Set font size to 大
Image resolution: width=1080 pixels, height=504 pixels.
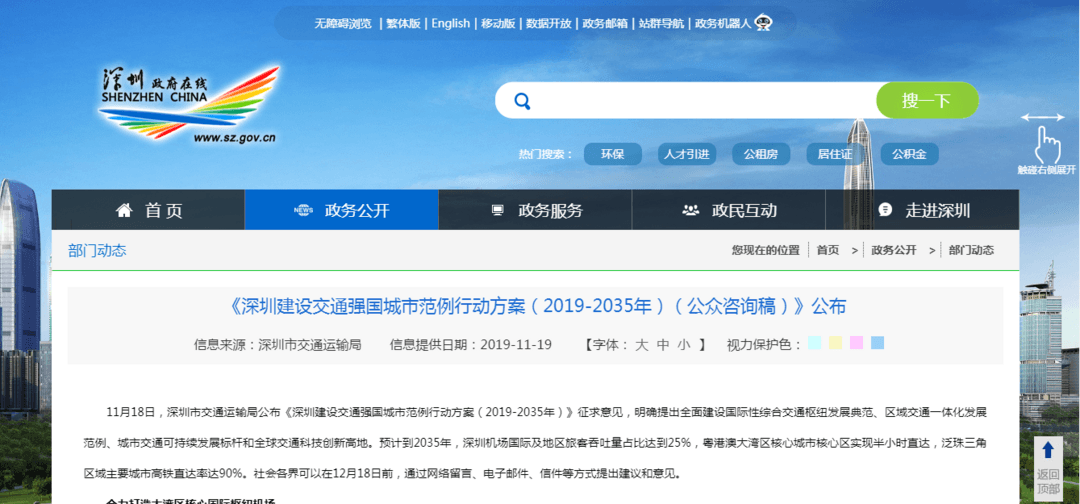641,345
